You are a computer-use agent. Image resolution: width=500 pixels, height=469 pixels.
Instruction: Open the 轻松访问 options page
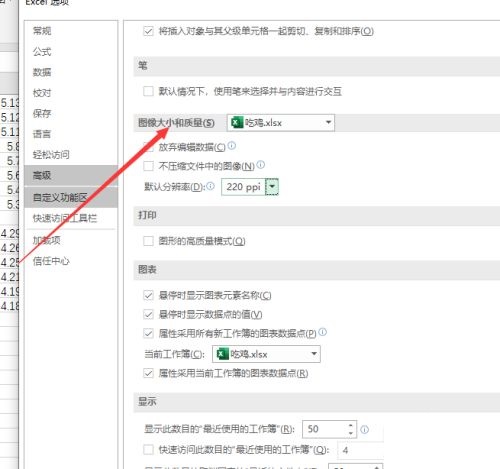click(x=51, y=155)
